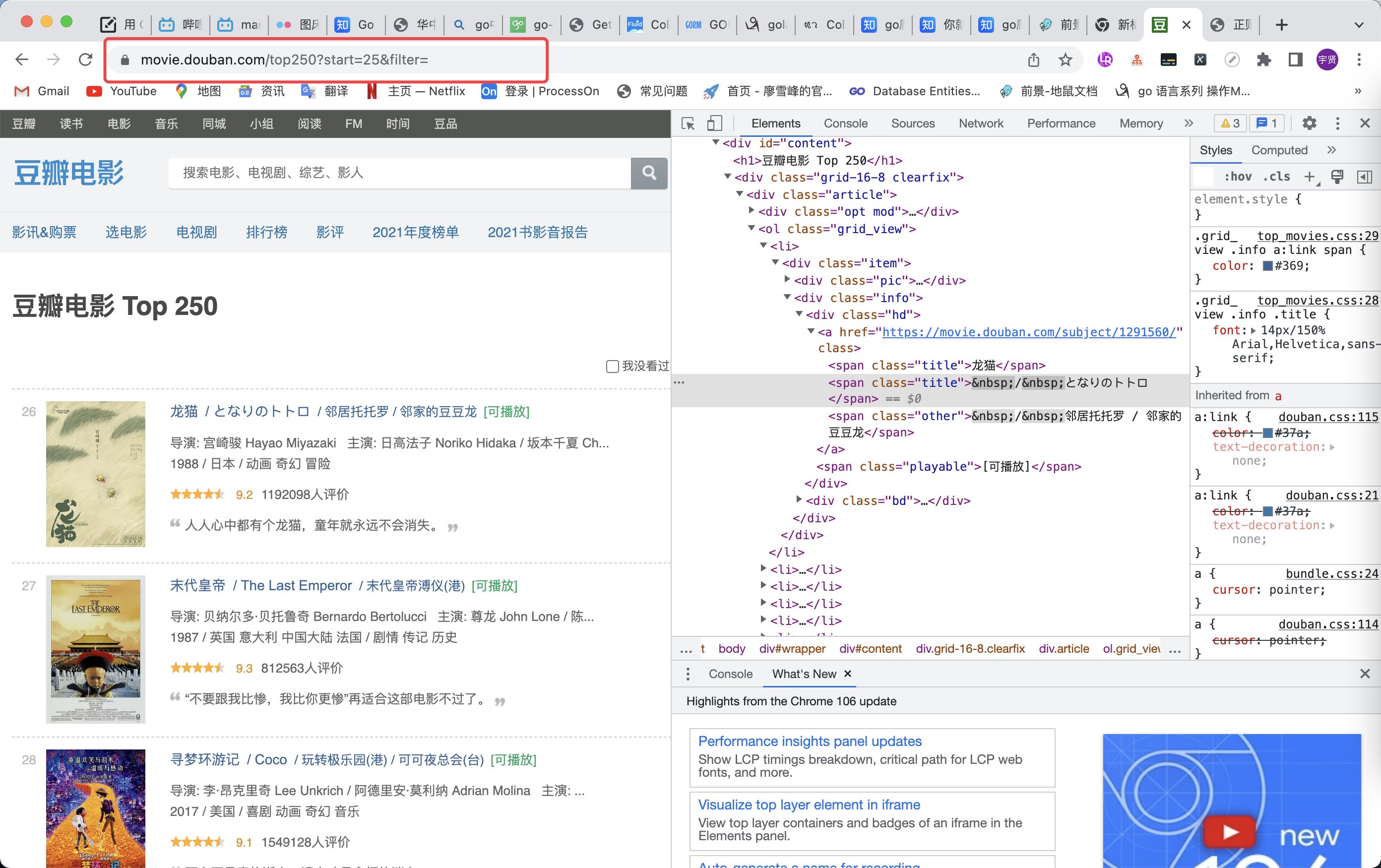Toggle the rendering emulations paintbrush icon
Viewport: 1381px width, 868px height.
coord(1337,177)
